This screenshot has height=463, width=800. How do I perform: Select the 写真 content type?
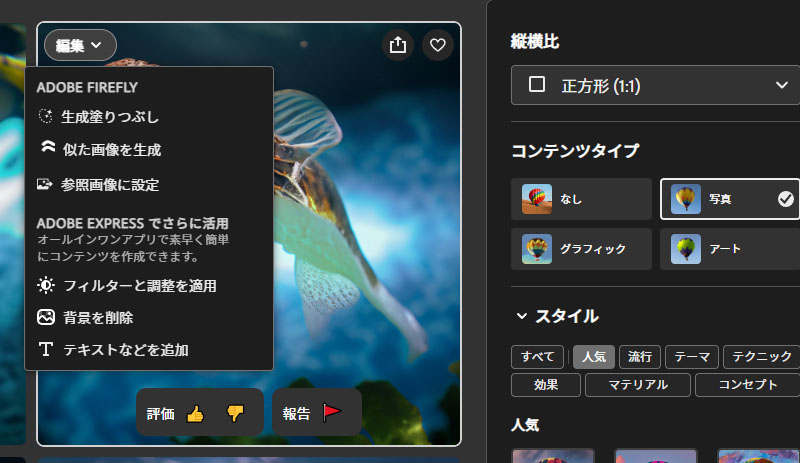(x=730, y=199)
